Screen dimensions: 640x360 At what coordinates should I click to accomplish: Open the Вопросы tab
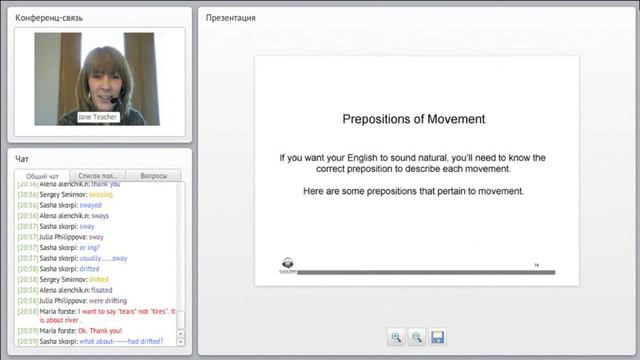tap(153, 176)
